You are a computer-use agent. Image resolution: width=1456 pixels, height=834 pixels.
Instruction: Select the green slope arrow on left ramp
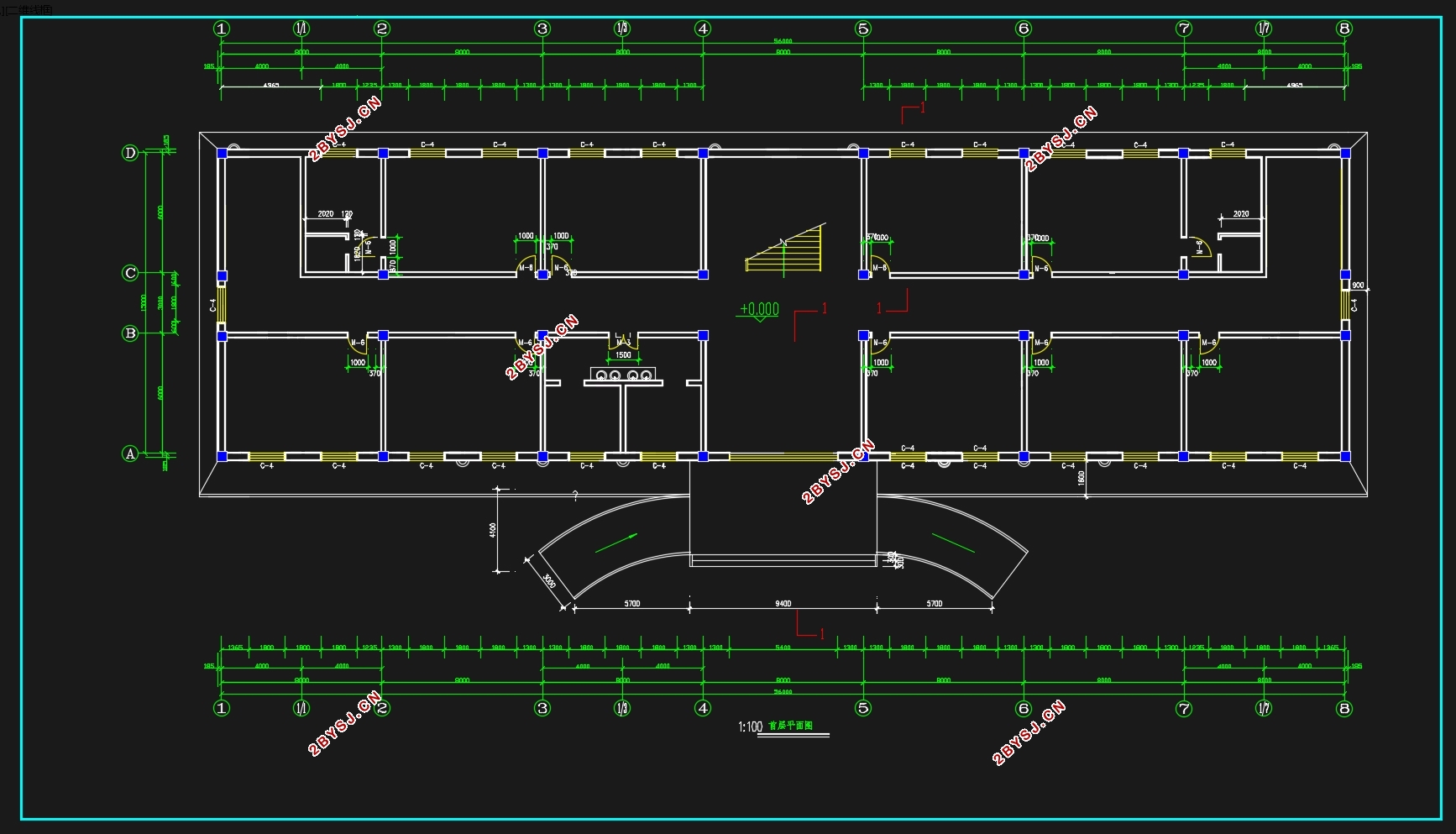(x=616, y=543)
